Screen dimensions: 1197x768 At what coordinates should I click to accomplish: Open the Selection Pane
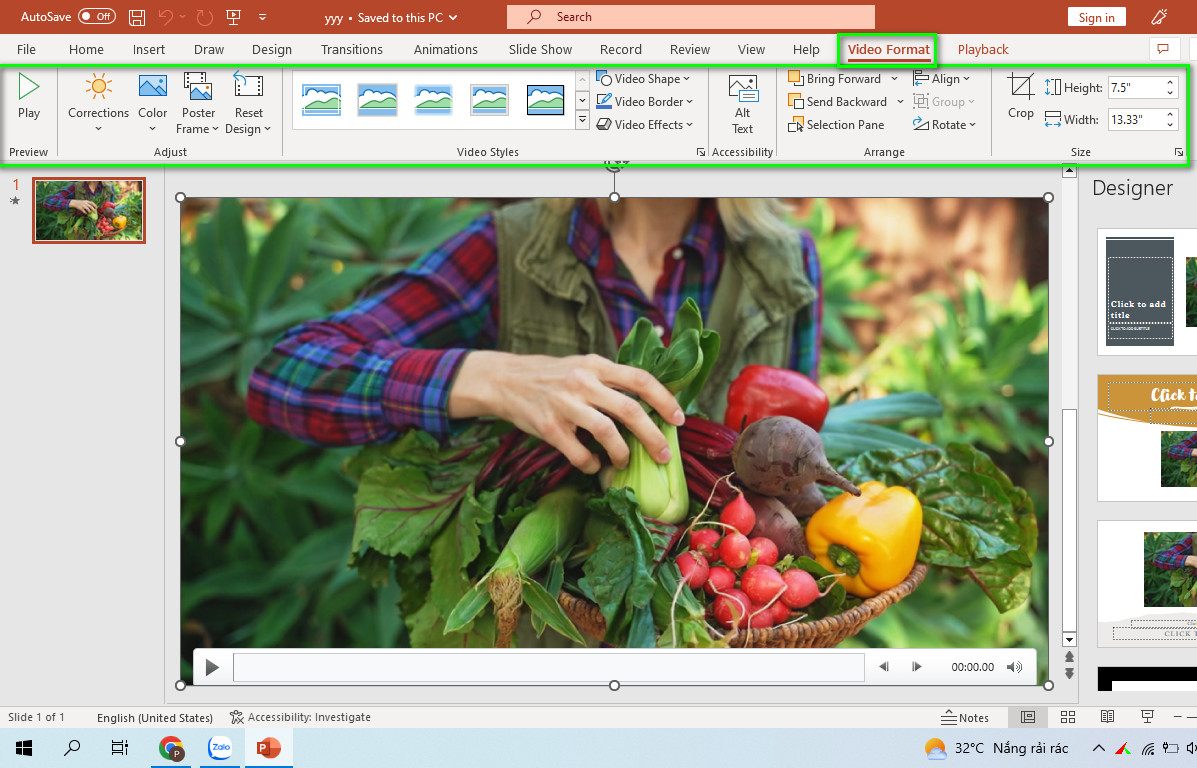coord(836,124)
